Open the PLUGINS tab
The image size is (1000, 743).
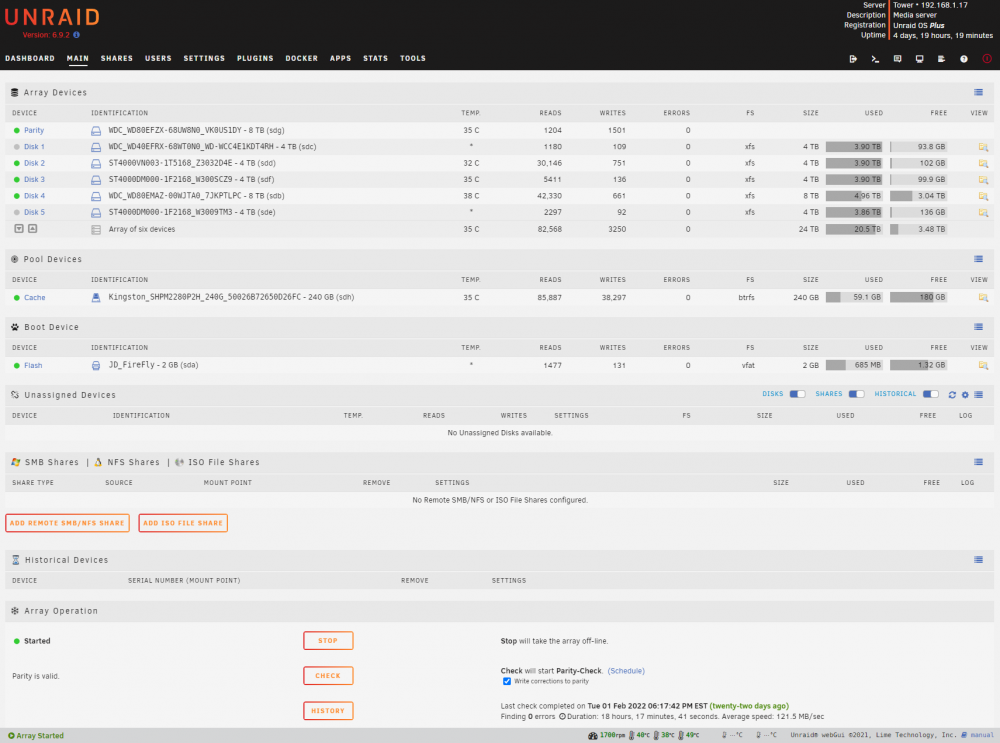click(255, 59)
